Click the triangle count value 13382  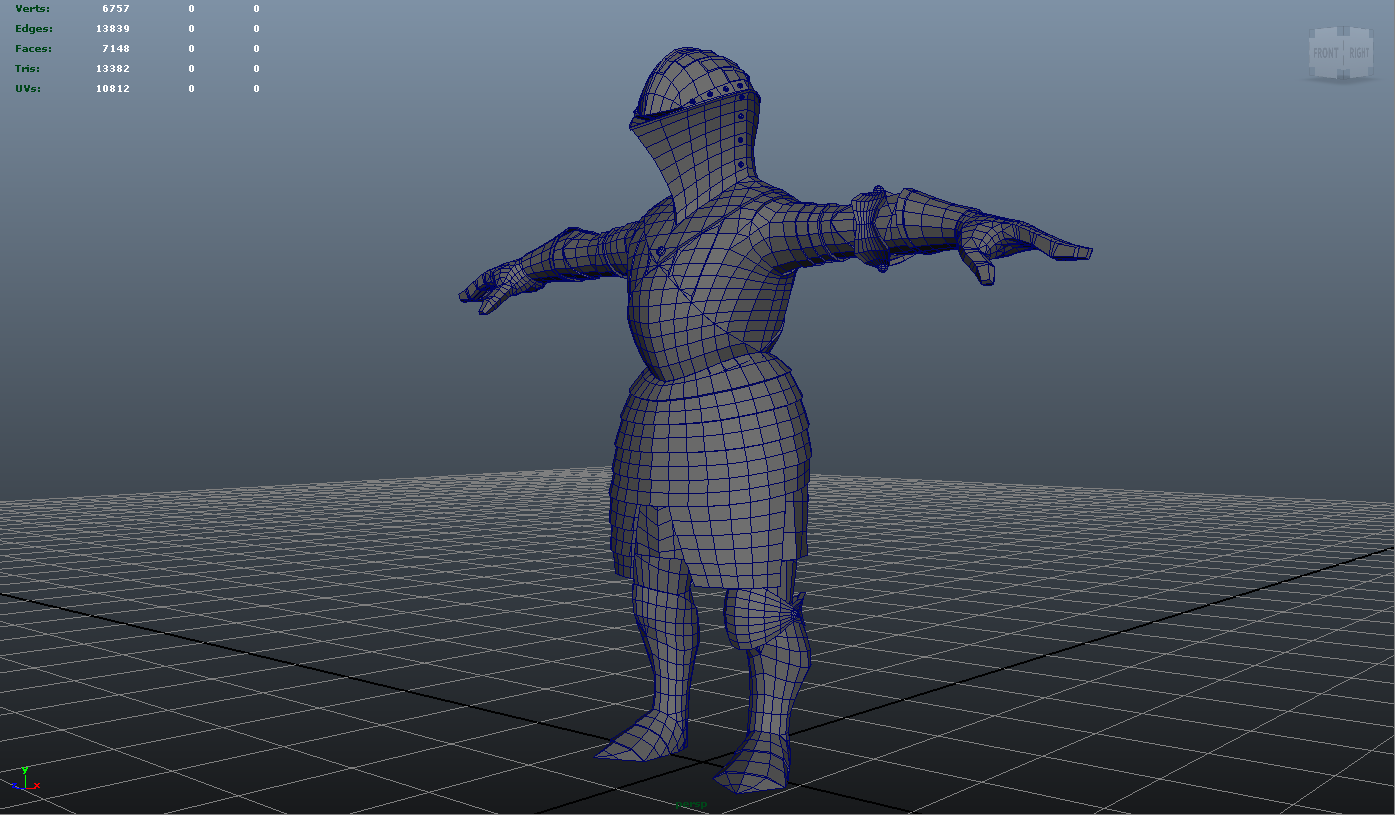[113, 69]
